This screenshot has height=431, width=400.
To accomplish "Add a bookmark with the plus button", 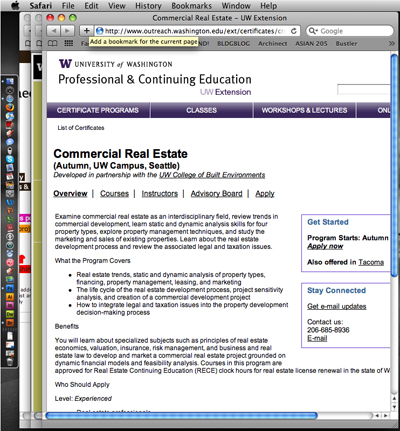I will [86, 31].
